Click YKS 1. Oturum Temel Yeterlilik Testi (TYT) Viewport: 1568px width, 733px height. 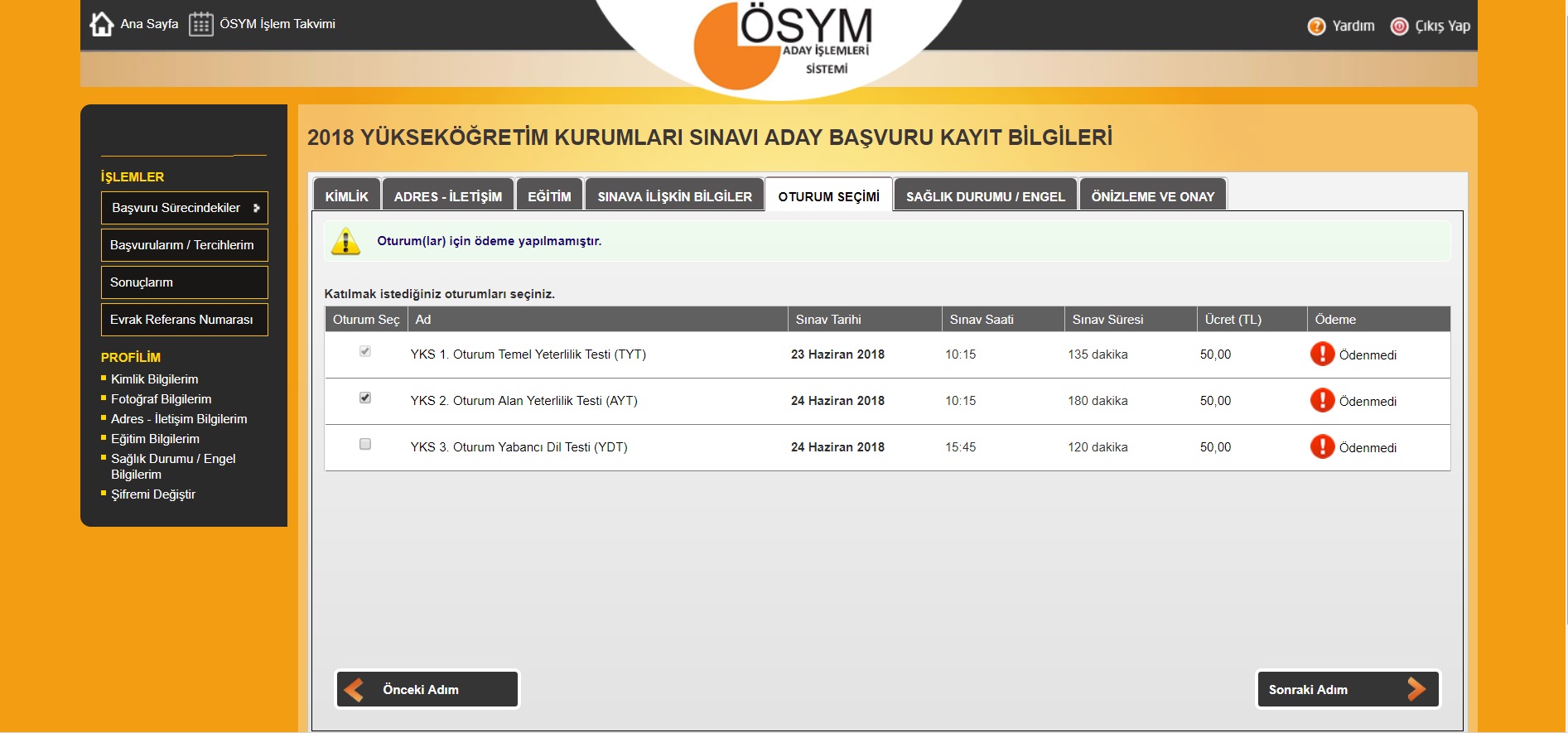pyautogui.click(x=528, y=354)
